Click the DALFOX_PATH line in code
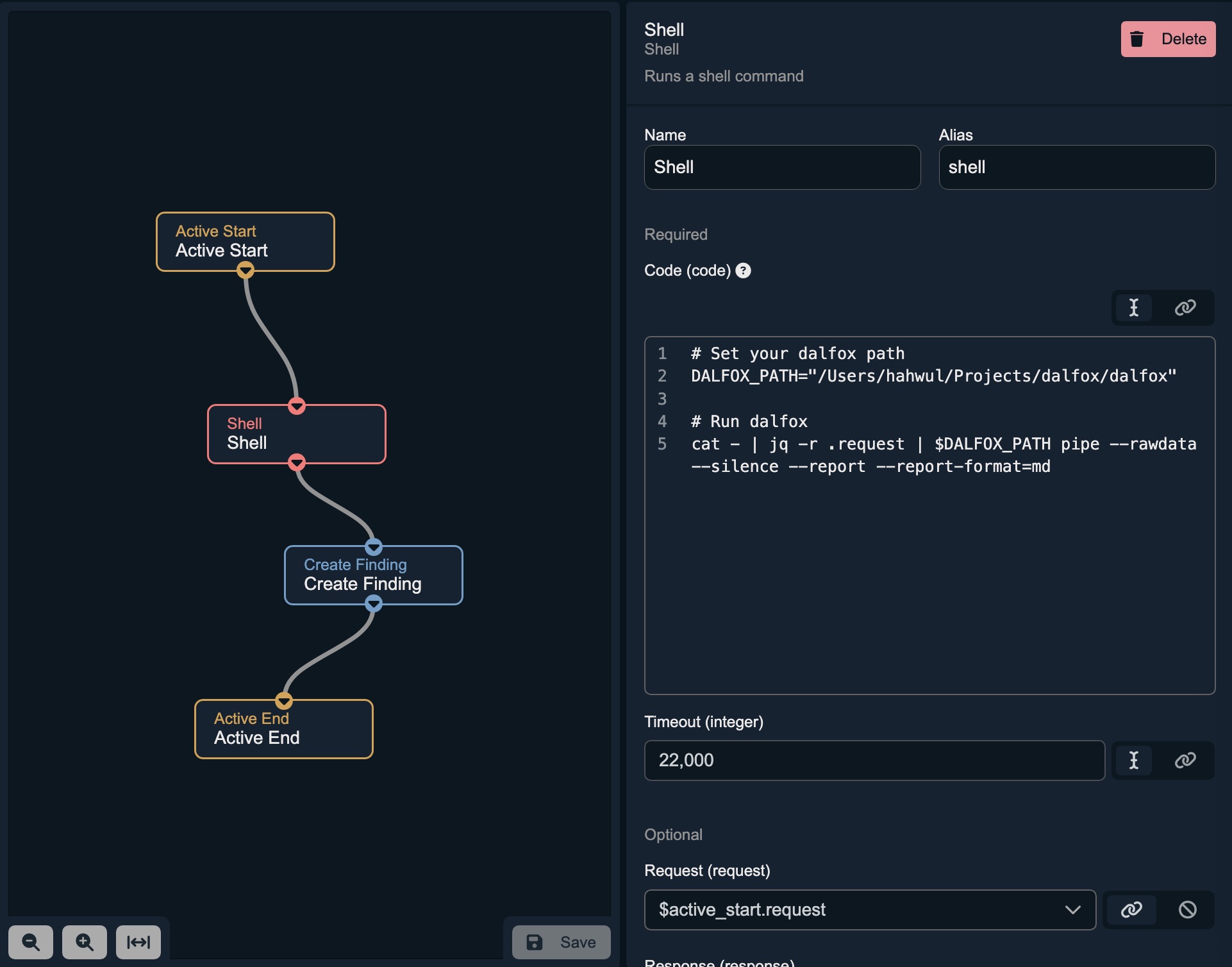This screenshot has height=967, width=1232. click(x=933, y=376)
